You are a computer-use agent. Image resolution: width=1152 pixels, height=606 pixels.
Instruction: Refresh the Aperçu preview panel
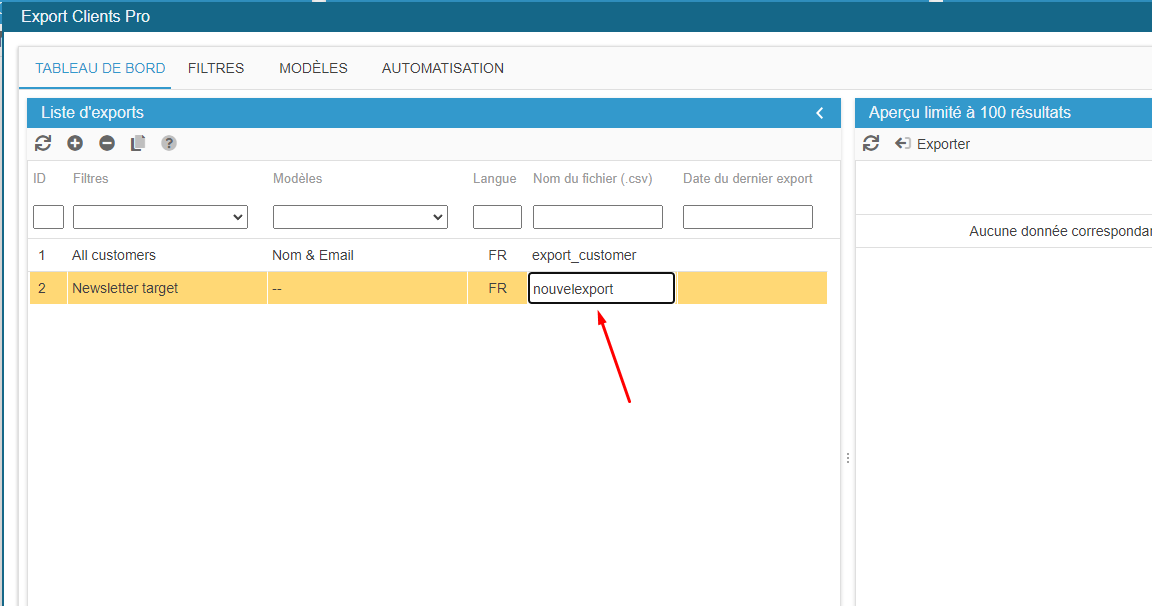click(x=871, y=143)
